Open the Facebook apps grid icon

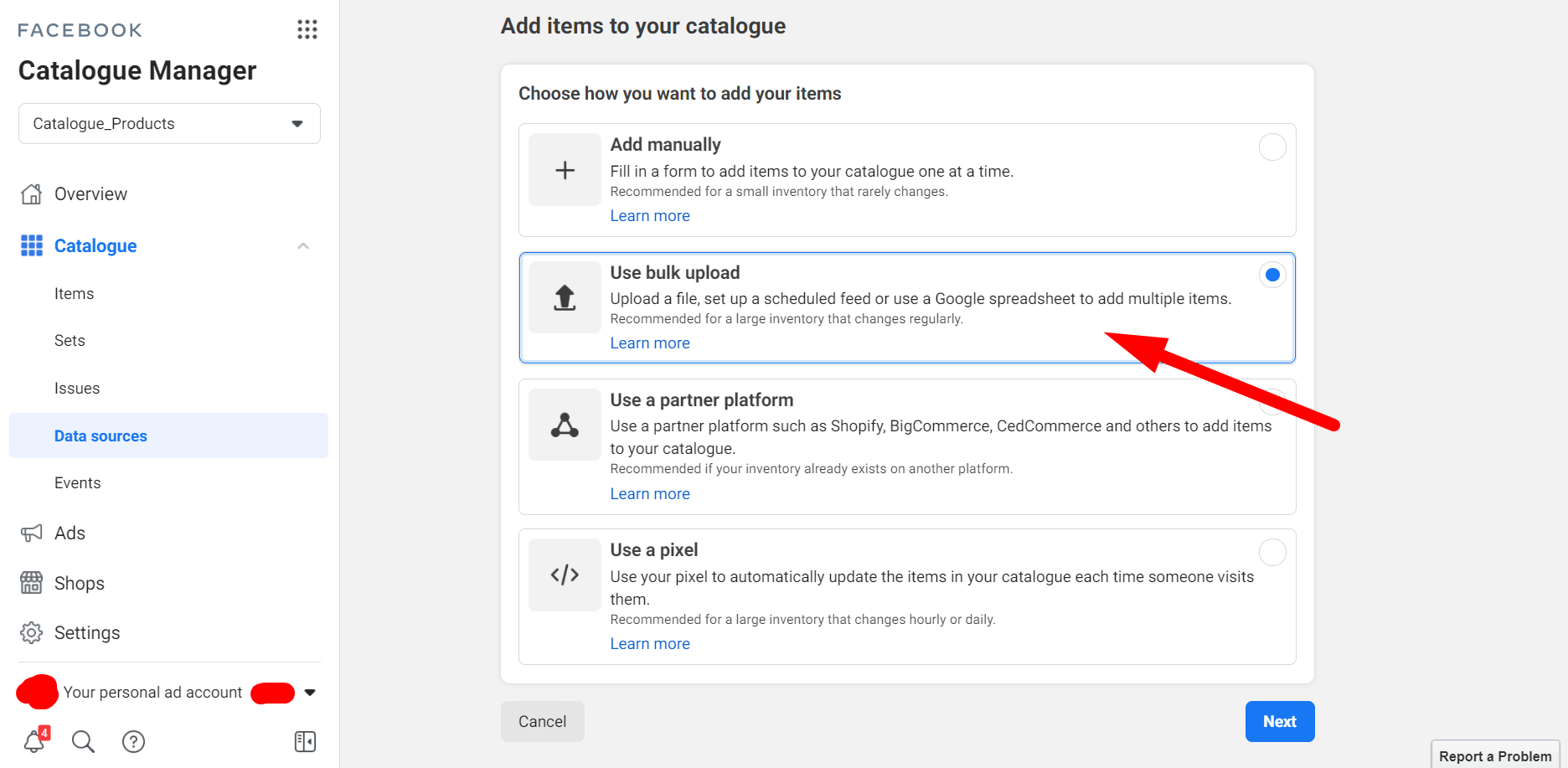click(307, 29)
